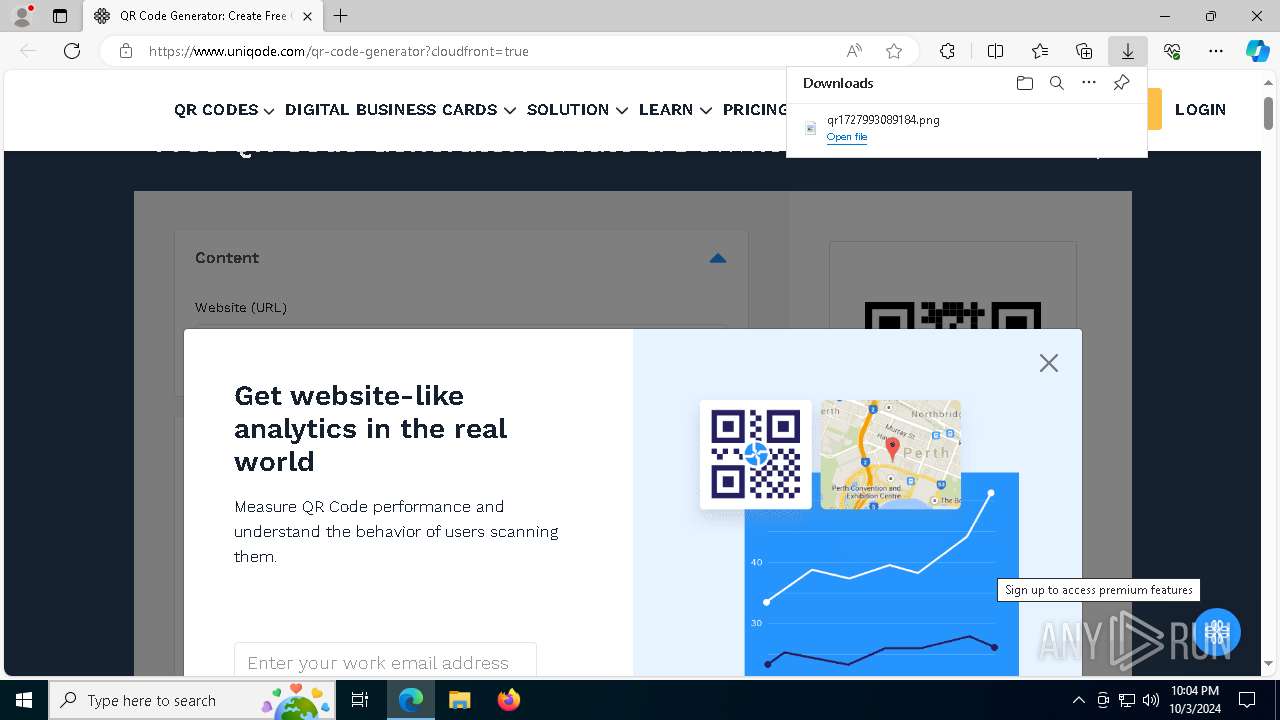The image size is (1280, 720).
Task: Open the Windows Start menu
Action: pos(24,700)
